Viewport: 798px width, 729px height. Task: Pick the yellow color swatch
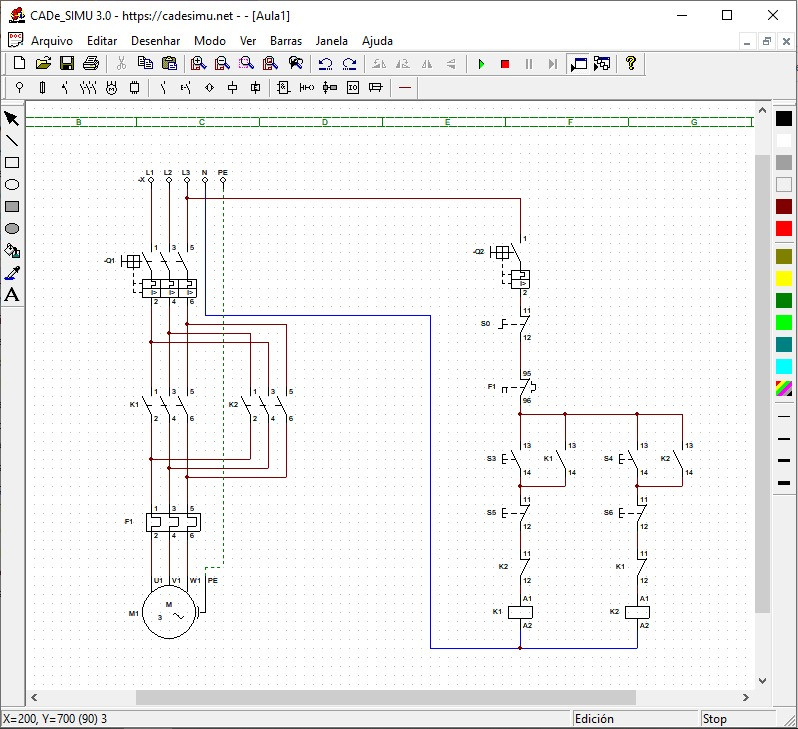pos(784,278)
